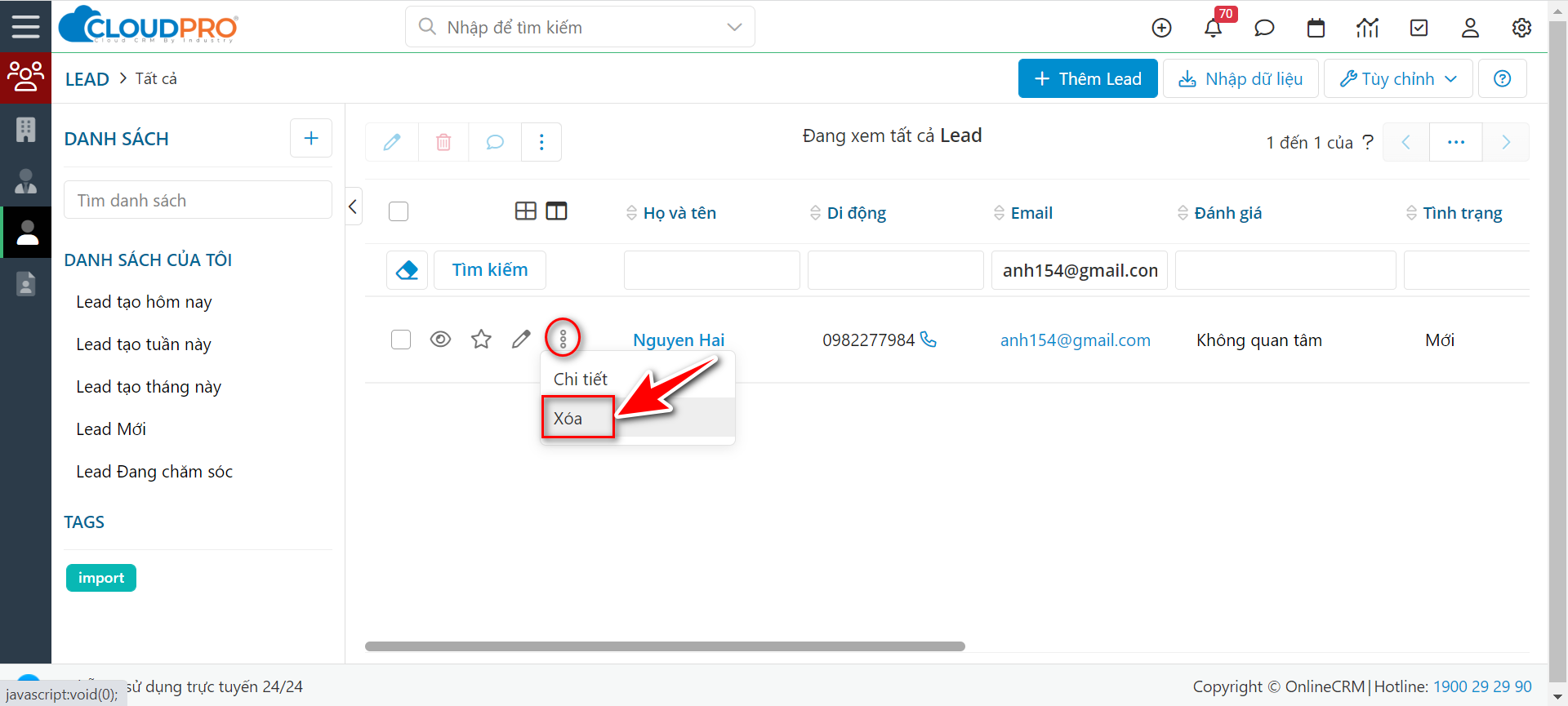Choose Xóa from the row menu
This screenshot has height=706, width=1568.
pos(638,418)
